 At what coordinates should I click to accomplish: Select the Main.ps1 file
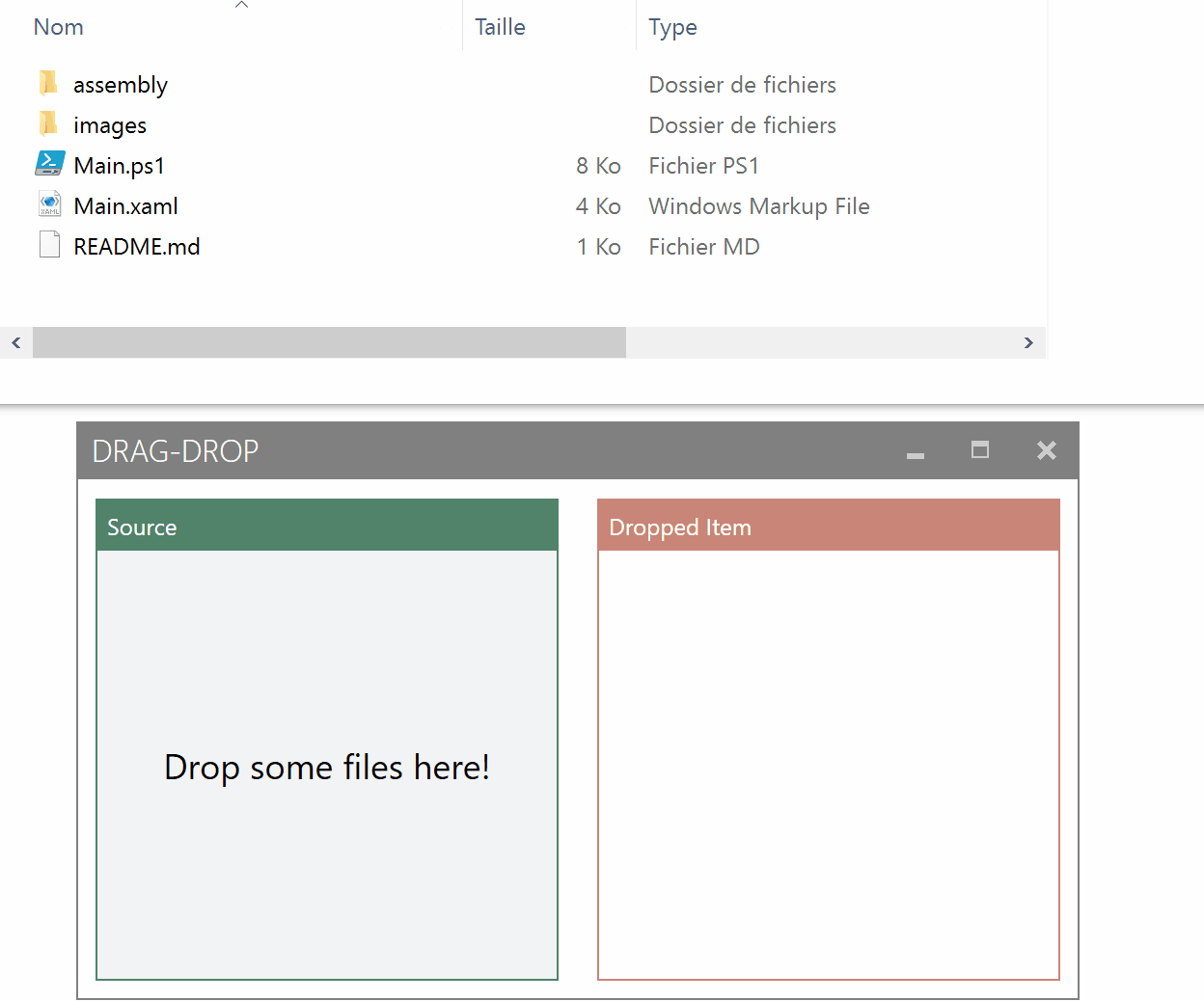point(119,165)
